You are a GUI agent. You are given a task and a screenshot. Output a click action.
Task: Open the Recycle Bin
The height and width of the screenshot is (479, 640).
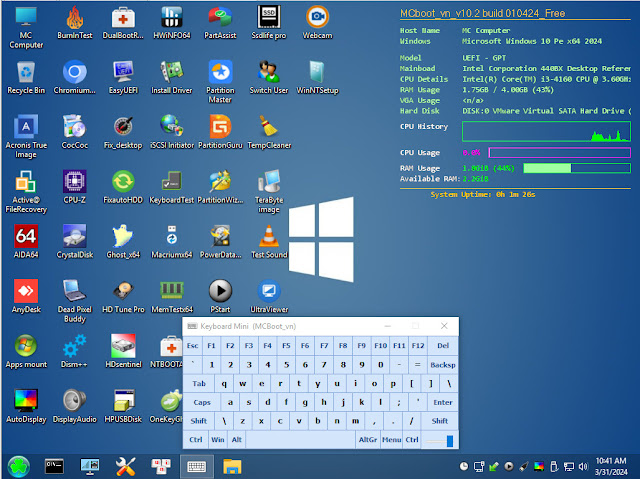point(26,72)
